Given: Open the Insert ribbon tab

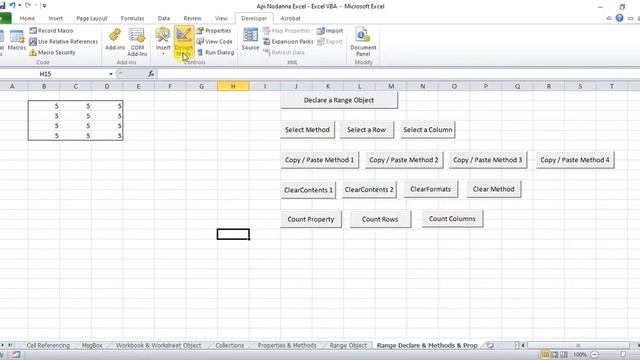Looking at the screenshot, I should tap(56, 18).
